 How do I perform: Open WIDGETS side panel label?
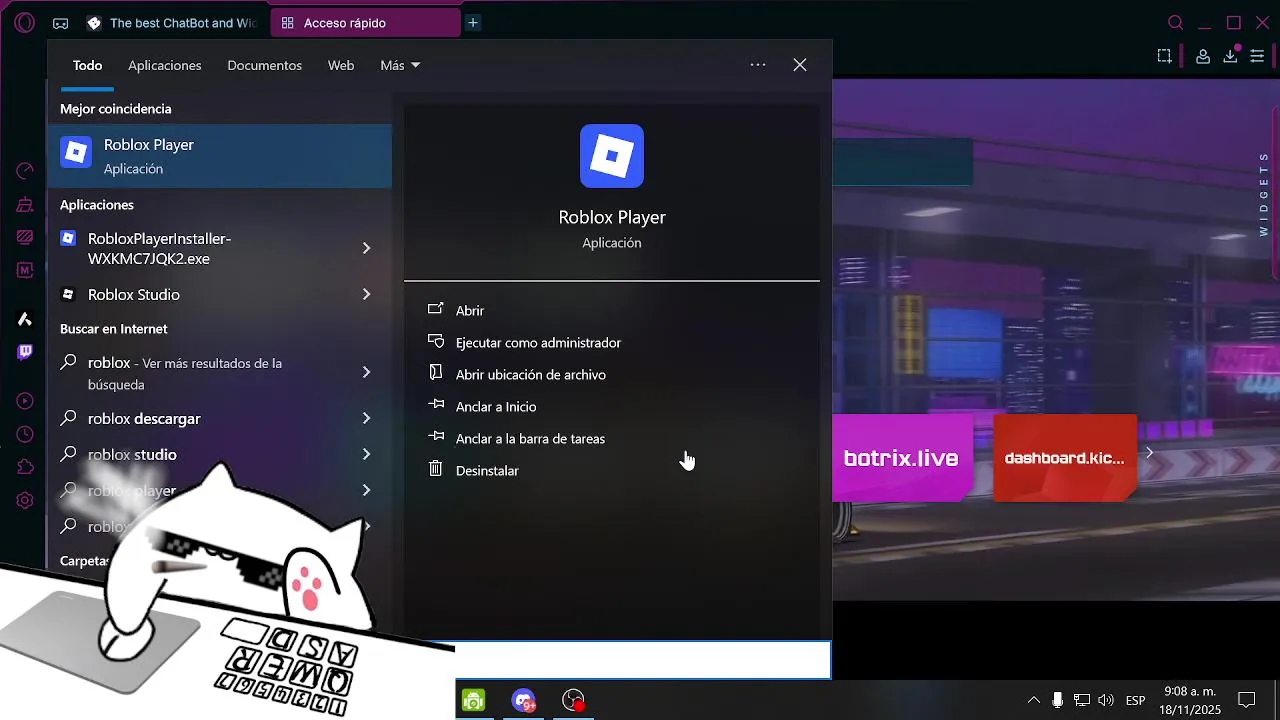[1264, 194]
